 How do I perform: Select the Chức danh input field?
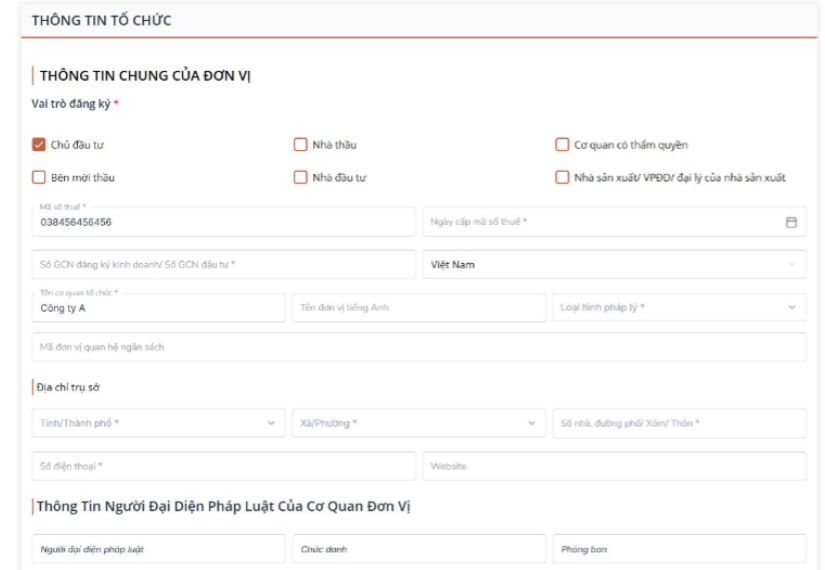coord(419,549)
